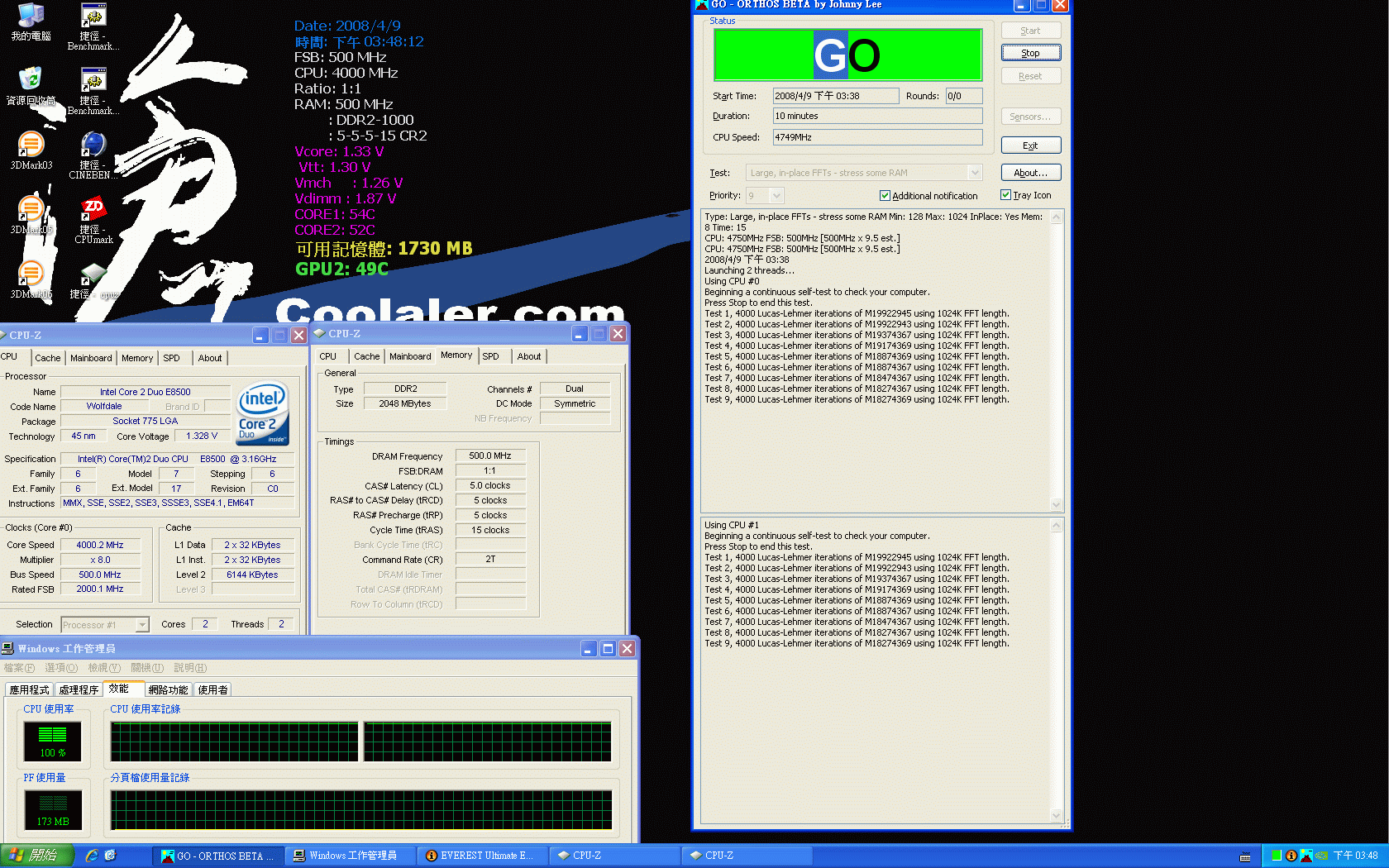
Task: Click the Rounds field showing 0/0
Action: click(x=964, y=96)
